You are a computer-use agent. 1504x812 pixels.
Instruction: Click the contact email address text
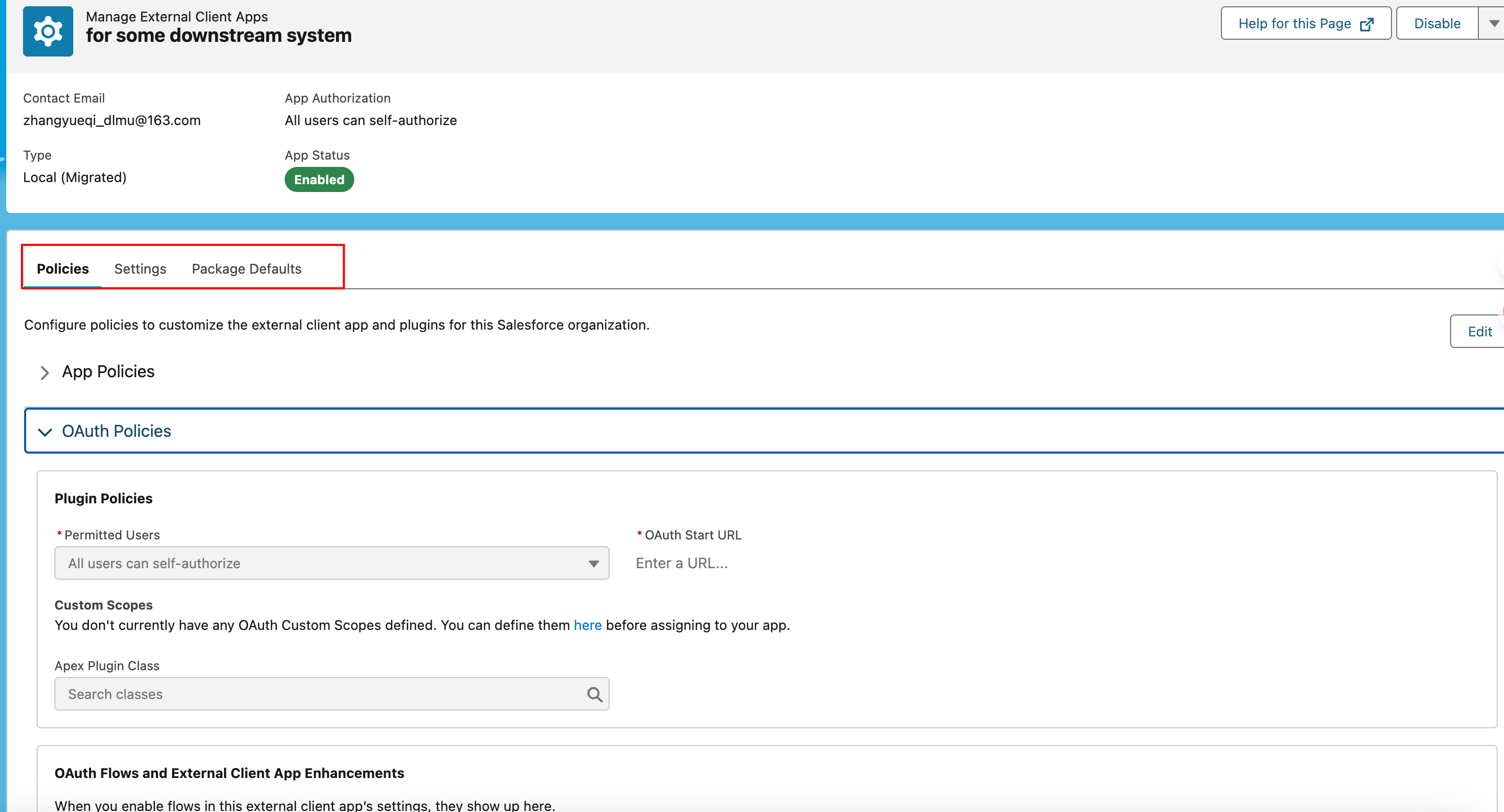[111, 120]
